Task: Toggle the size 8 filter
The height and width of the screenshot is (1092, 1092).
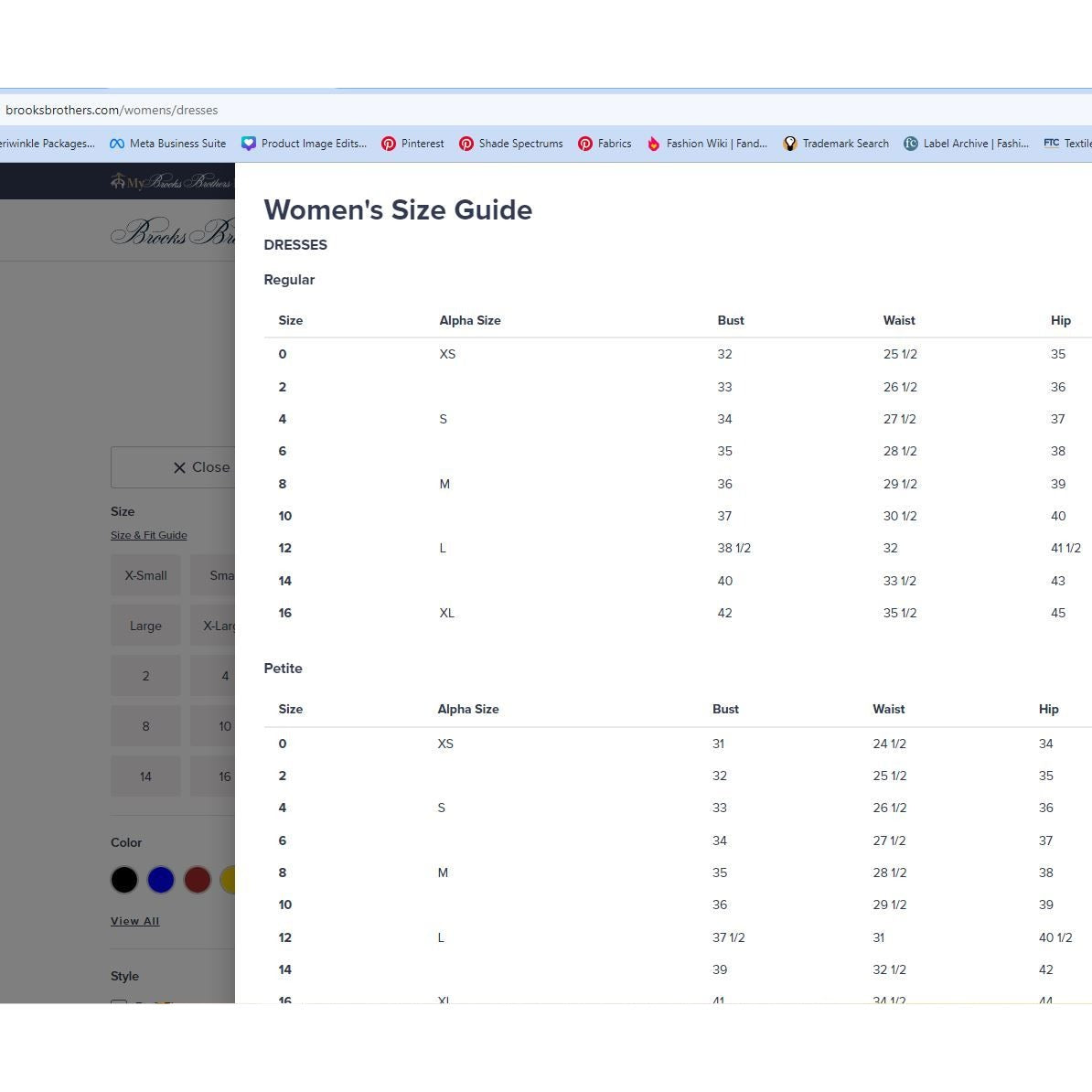Action: tap(145, 726)
